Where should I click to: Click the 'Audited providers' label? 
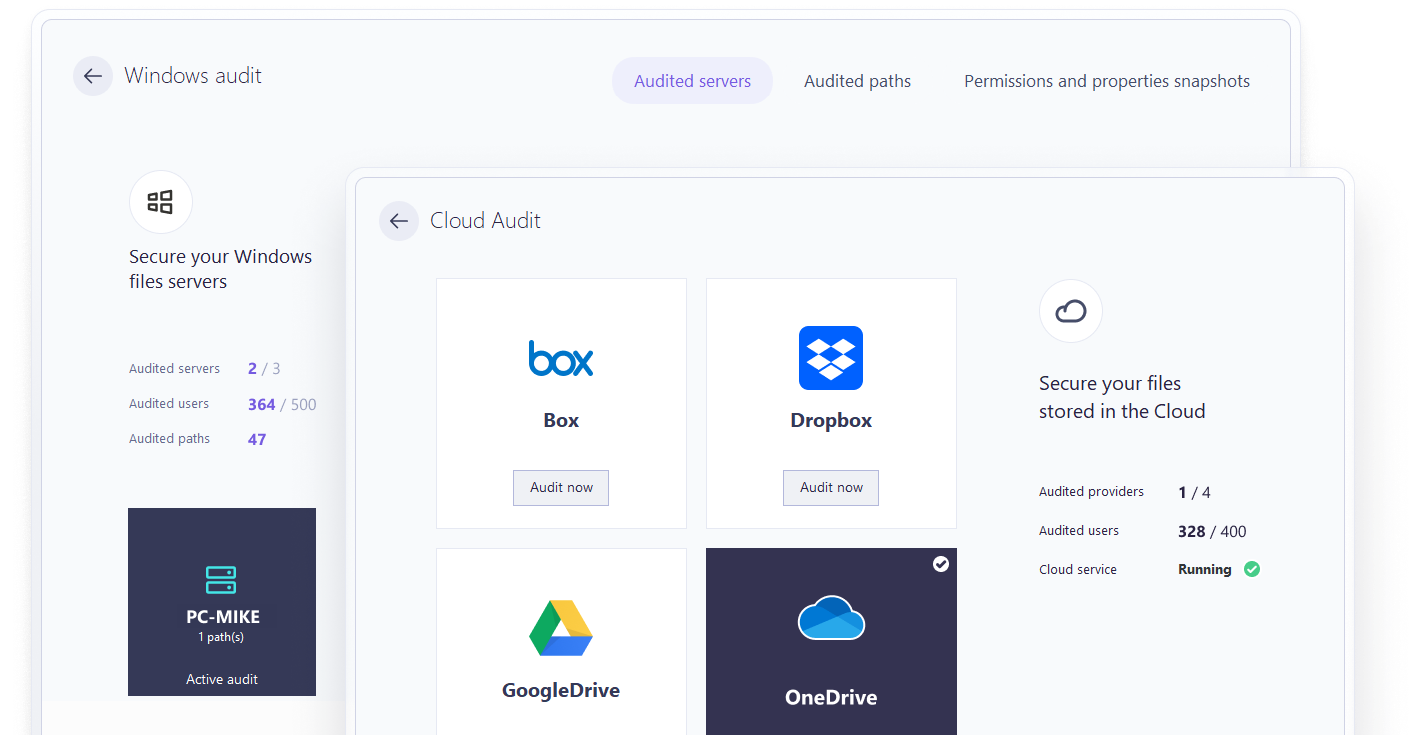tap(1091, 492)
